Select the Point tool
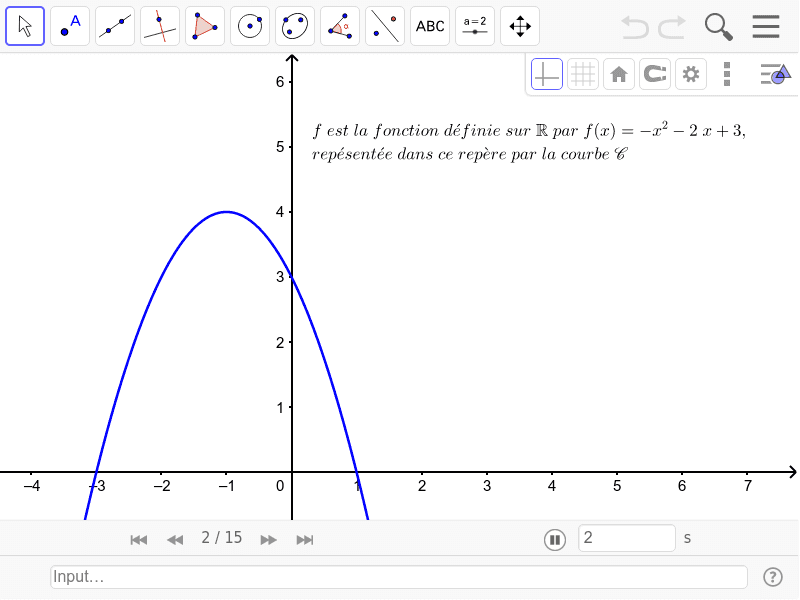The height and width of the screenshot is (600, 800). [x=70, y=26]
